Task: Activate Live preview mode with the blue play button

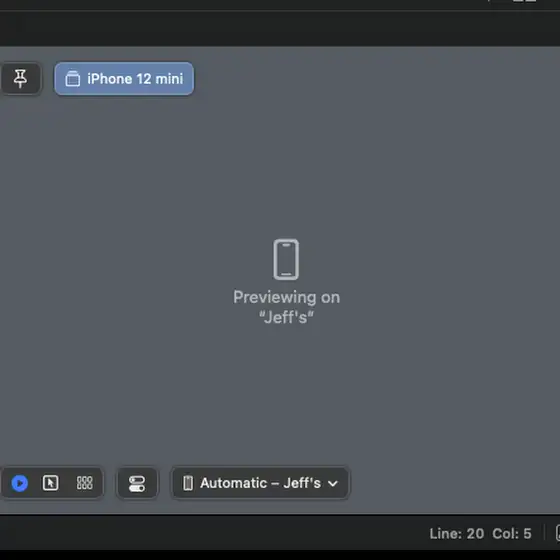Action: 20,483
